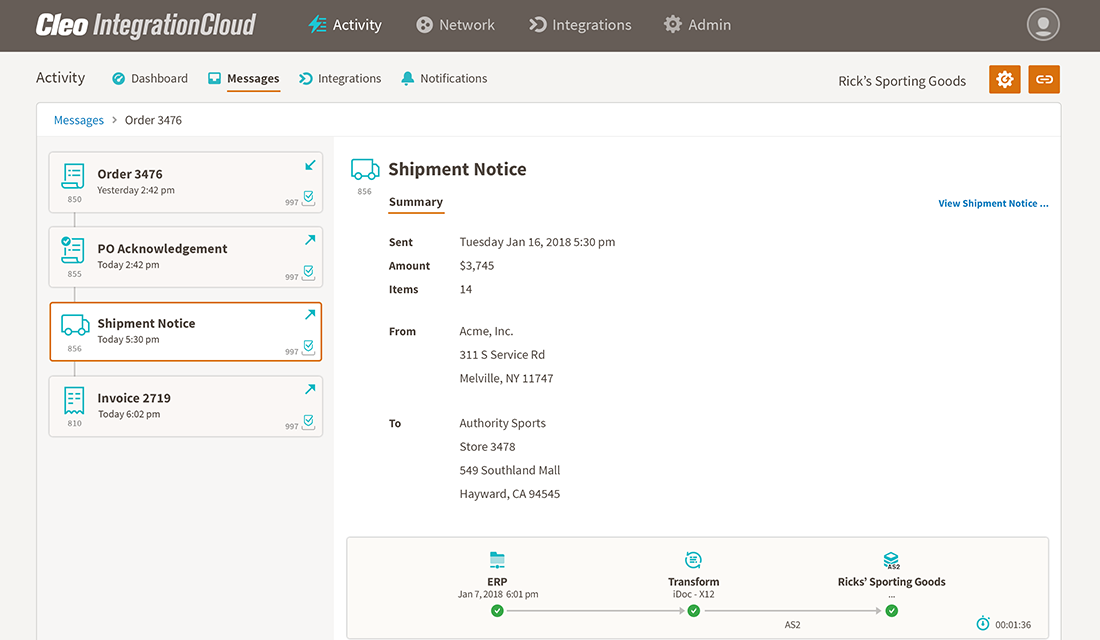
Task: Select the Summary tab
Action: (416, 202)
